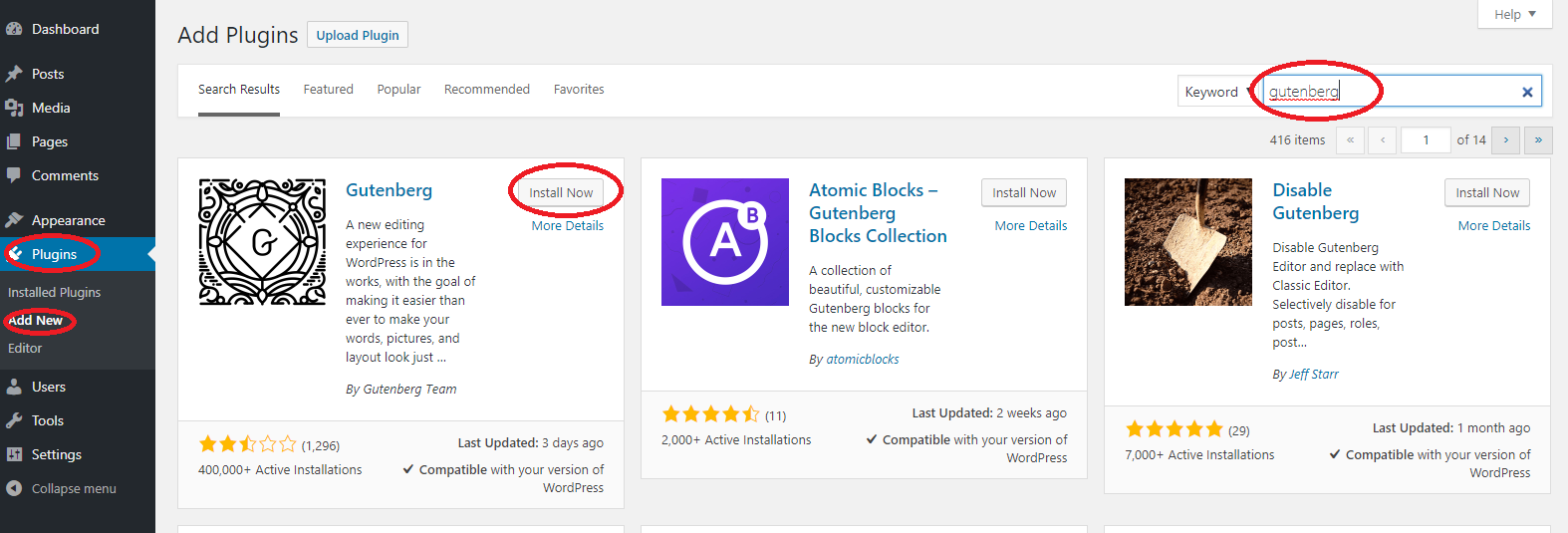Image resolution: width=1568 pixels, height=533 pixels.
Task: Click 2,000+ Active Installations text
Action: [x=736, y=440]
